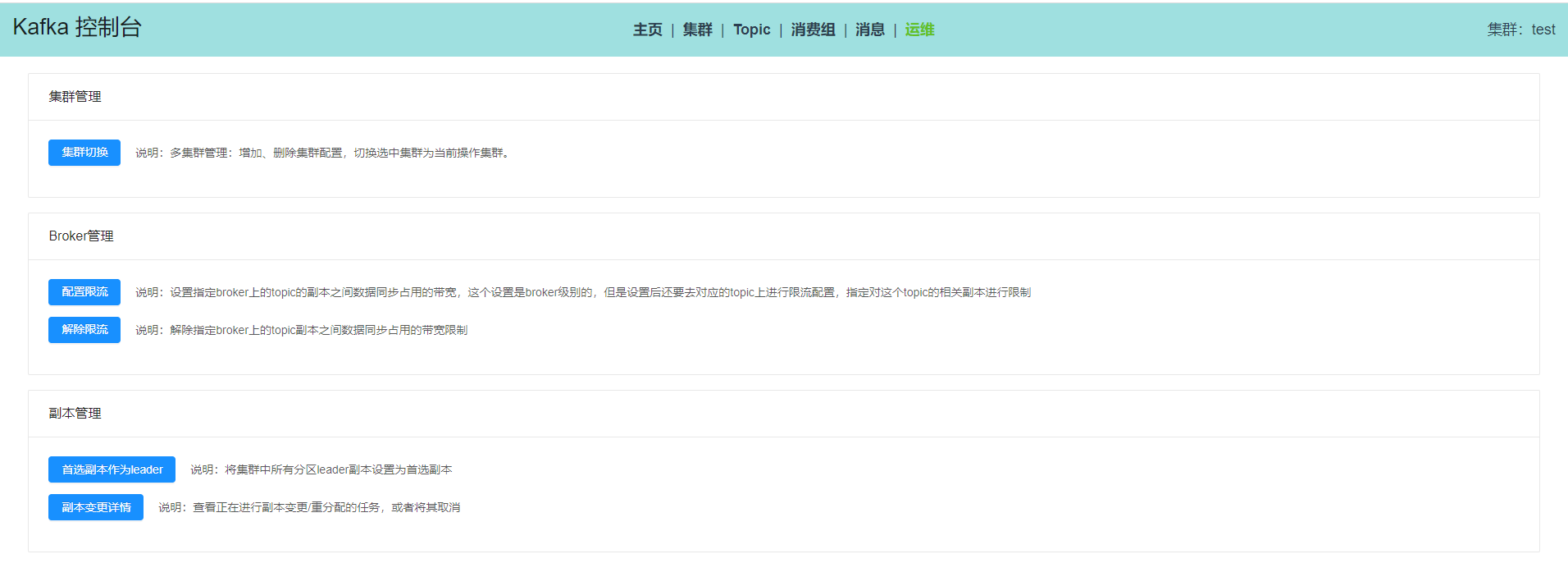
Task: Click the current cluster label 集群: test
Action: 1520,30
